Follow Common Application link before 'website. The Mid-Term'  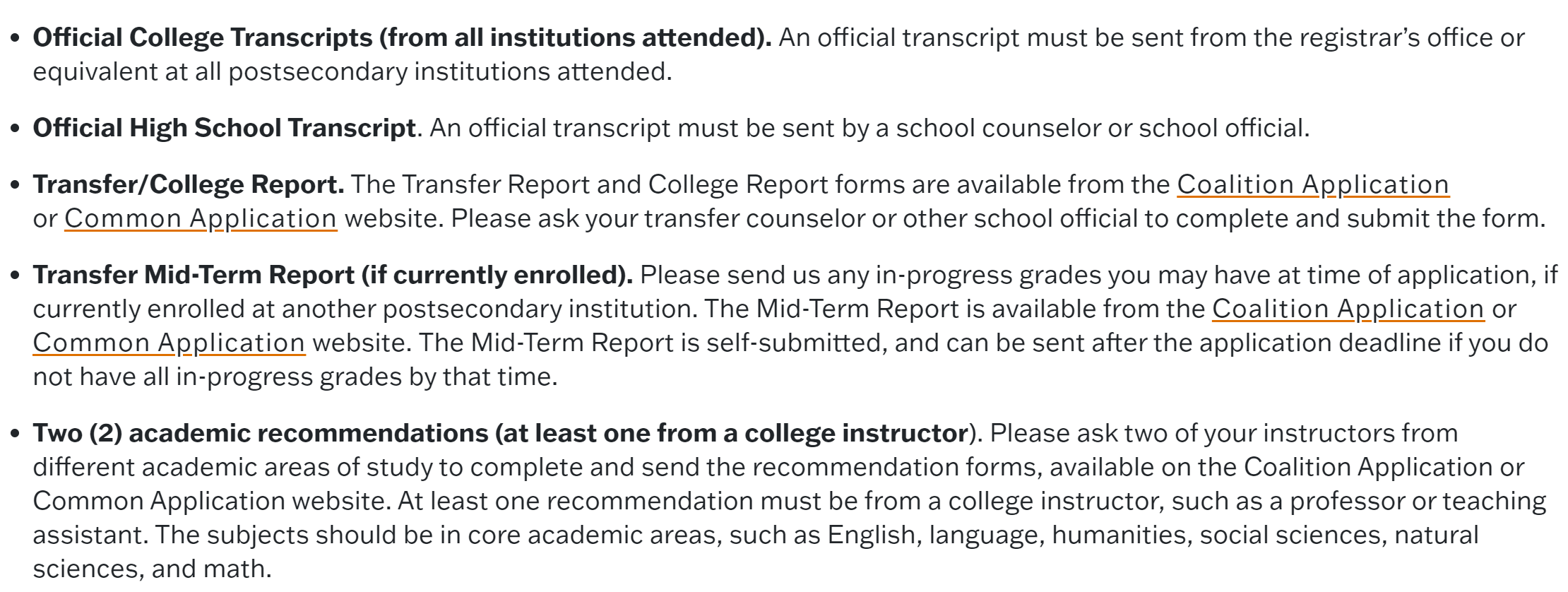click(169, 343)
